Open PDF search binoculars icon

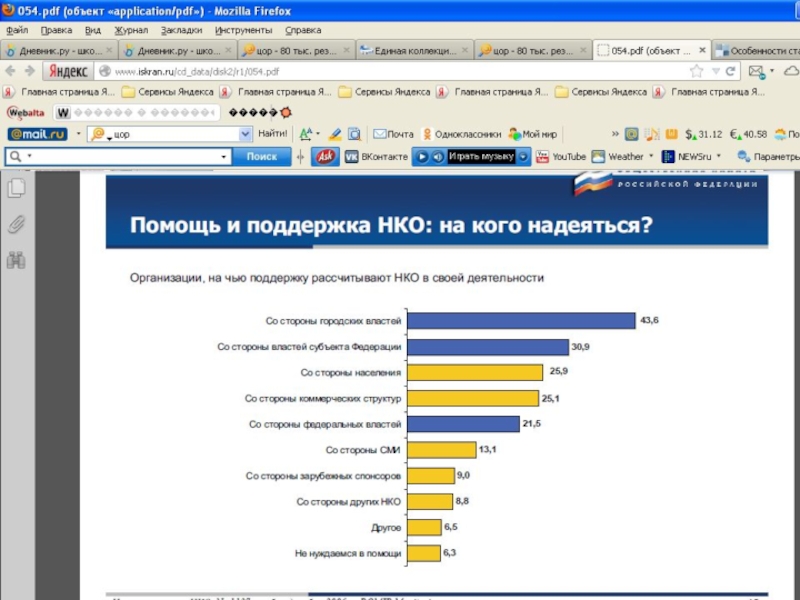pos(16,260)
